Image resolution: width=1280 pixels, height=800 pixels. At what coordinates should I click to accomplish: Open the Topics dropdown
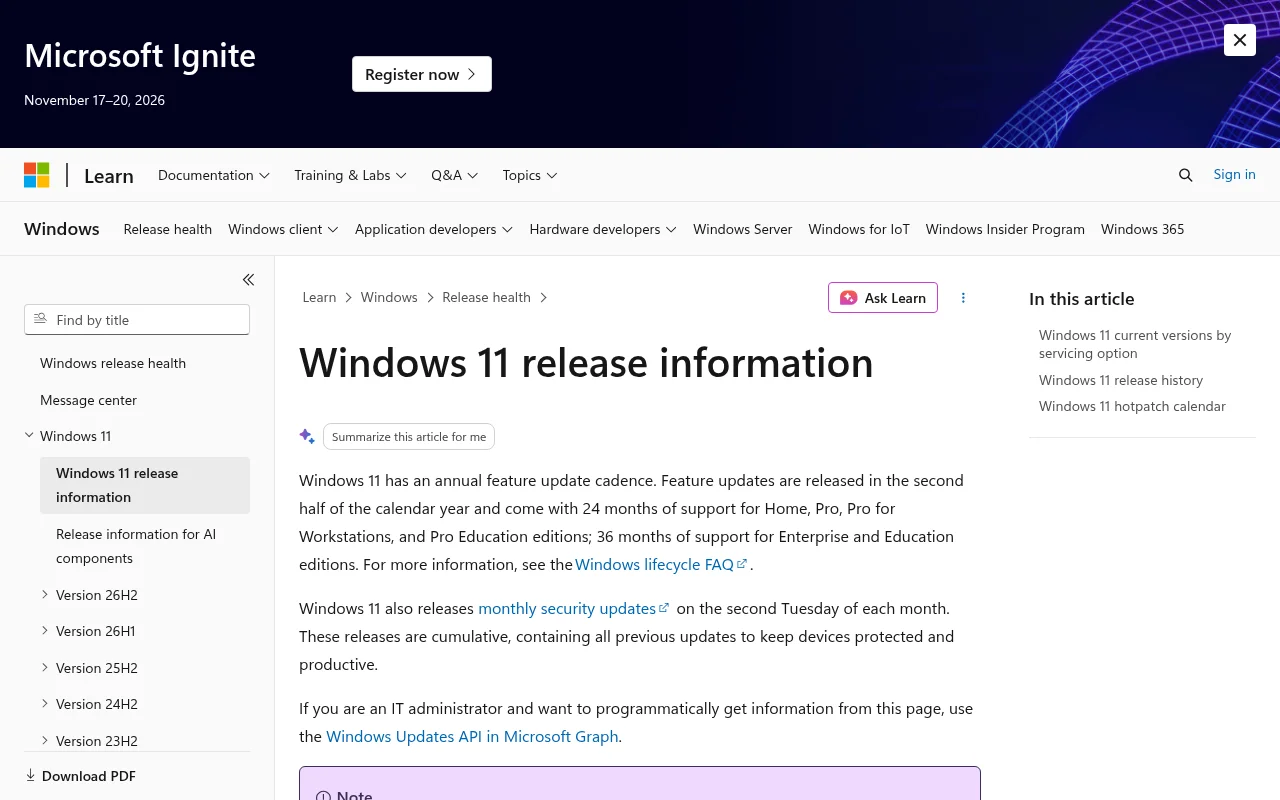coord(530,175)
